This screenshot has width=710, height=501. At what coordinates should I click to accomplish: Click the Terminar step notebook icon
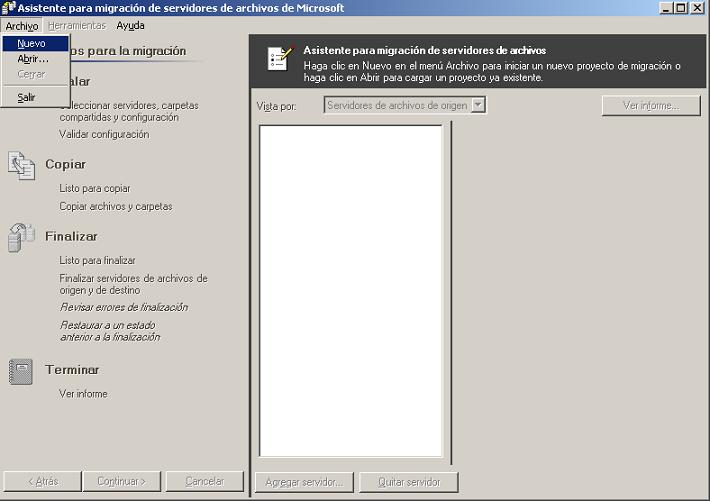tap(21, 372)
